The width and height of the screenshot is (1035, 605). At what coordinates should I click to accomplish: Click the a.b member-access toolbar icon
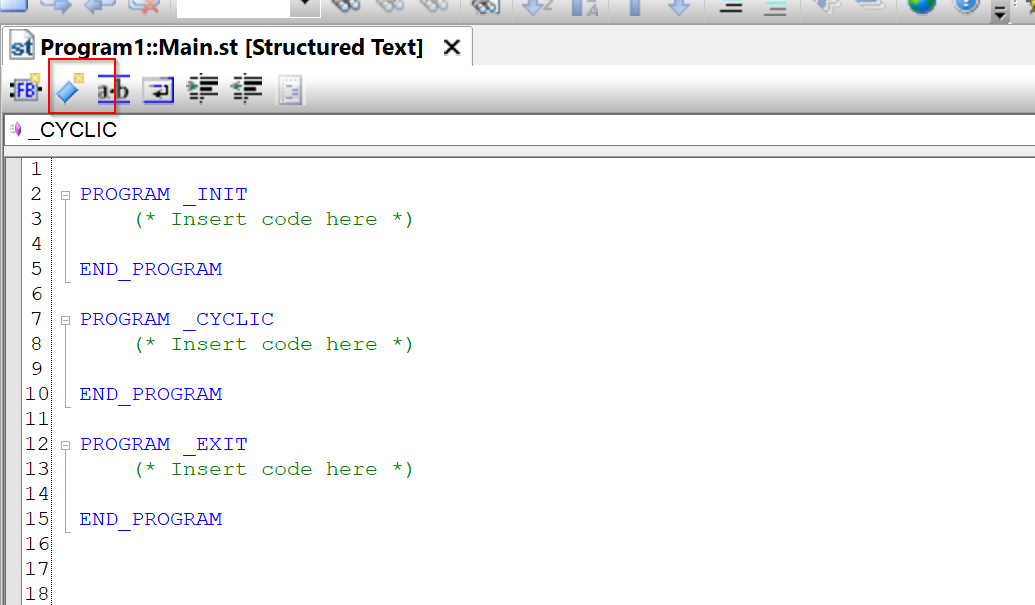pyautogui.click(x=114, y=90)
